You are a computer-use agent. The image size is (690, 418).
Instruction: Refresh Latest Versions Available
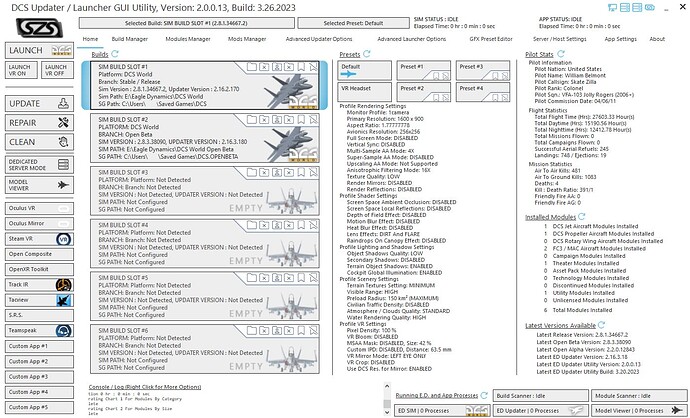[601, 325]
